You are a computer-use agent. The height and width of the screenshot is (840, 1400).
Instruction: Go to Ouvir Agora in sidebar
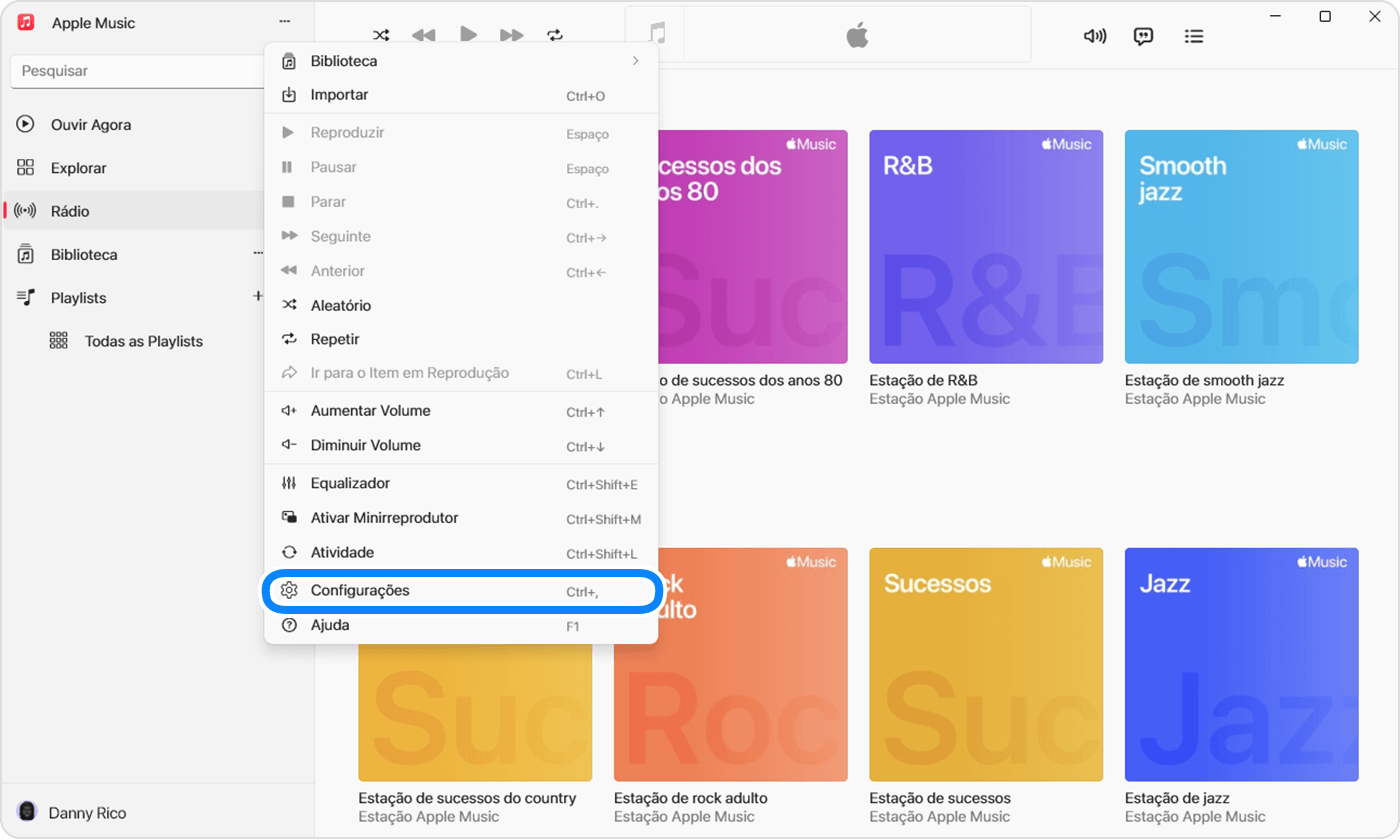(x=134, y=125)
